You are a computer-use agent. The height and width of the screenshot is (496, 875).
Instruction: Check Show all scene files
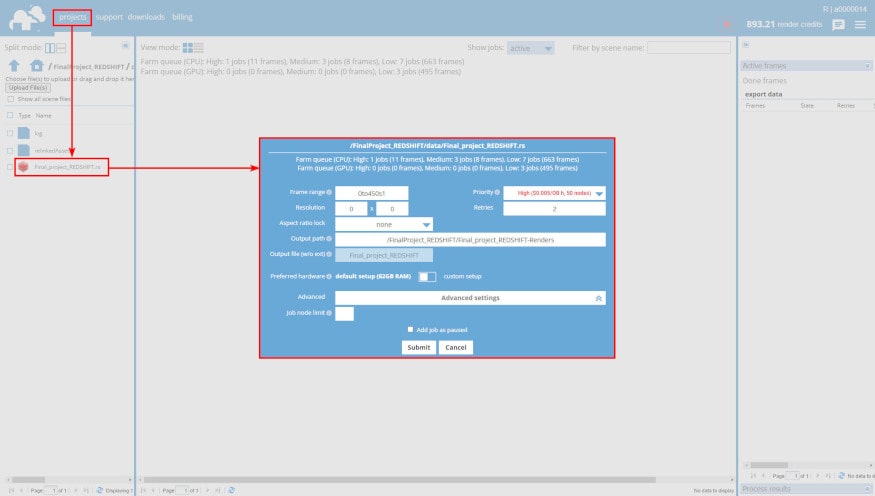click(10, 99)
